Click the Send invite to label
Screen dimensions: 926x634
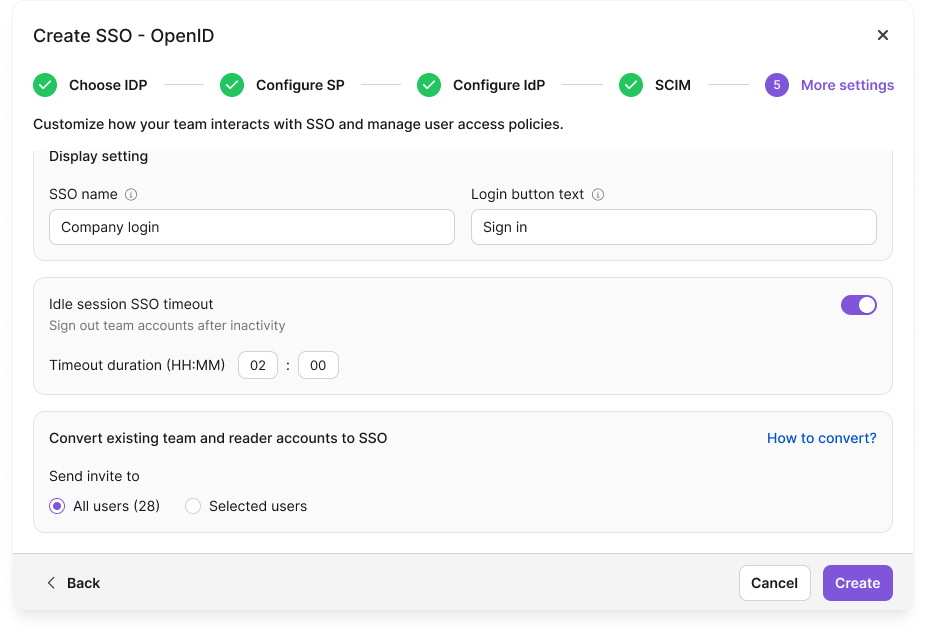pyautogui.click(x=94, y=476)
